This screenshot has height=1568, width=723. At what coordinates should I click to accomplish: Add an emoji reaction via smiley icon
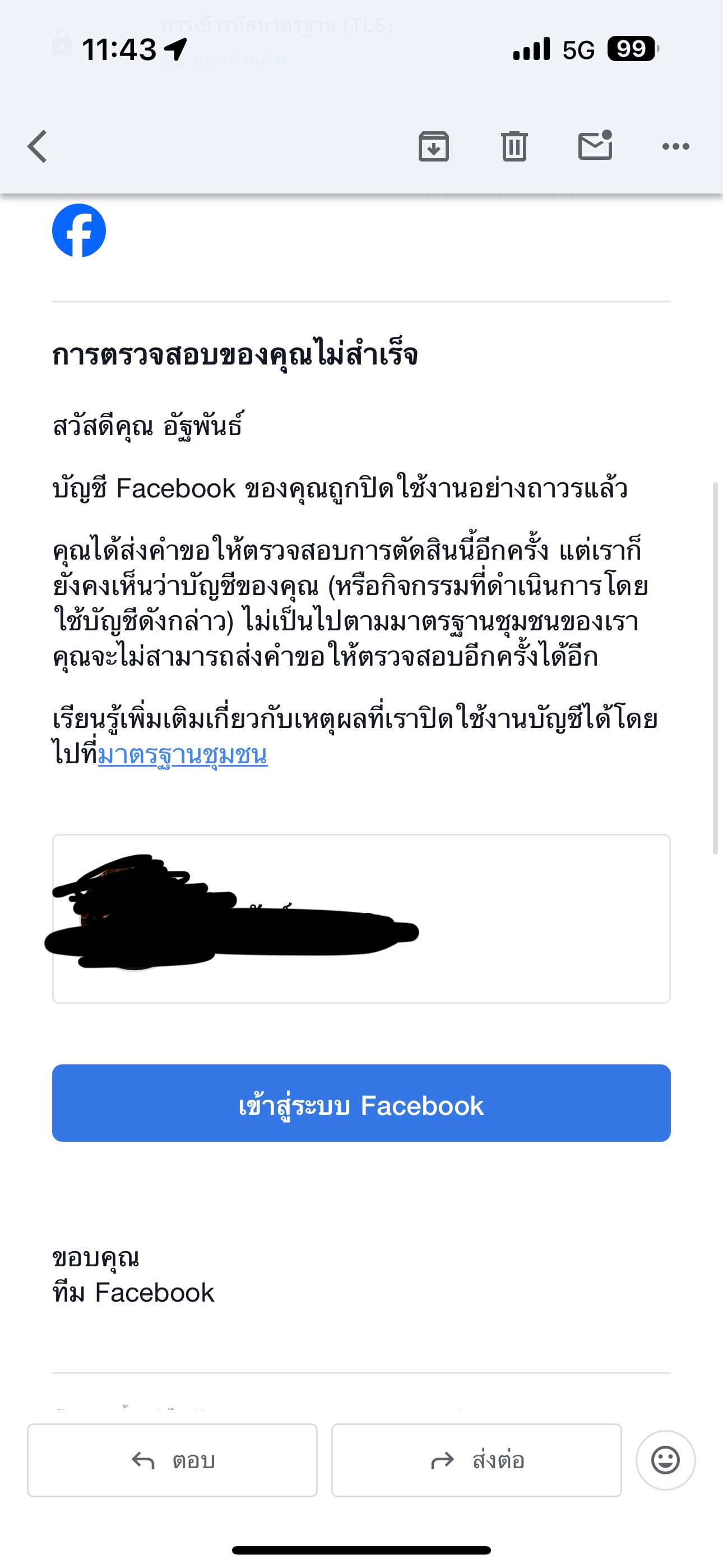click(665, 1460)
